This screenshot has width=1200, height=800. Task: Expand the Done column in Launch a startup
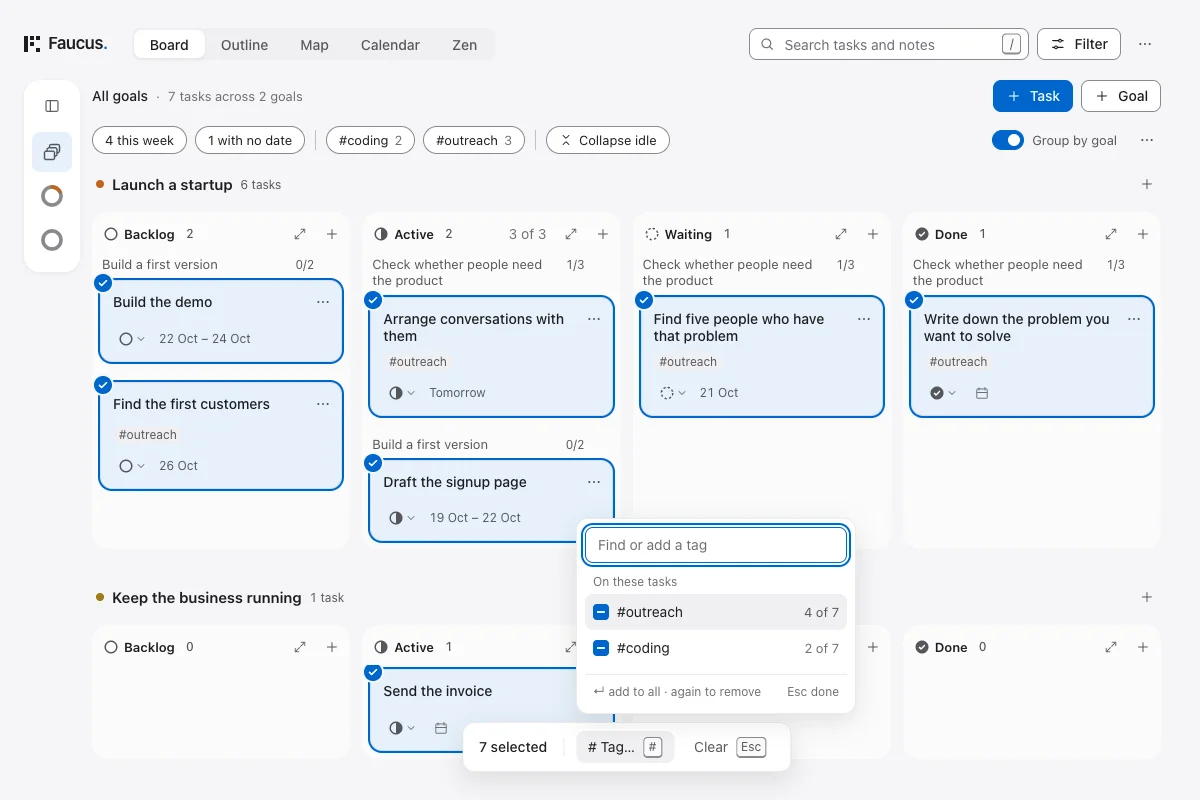point(1111,234)
